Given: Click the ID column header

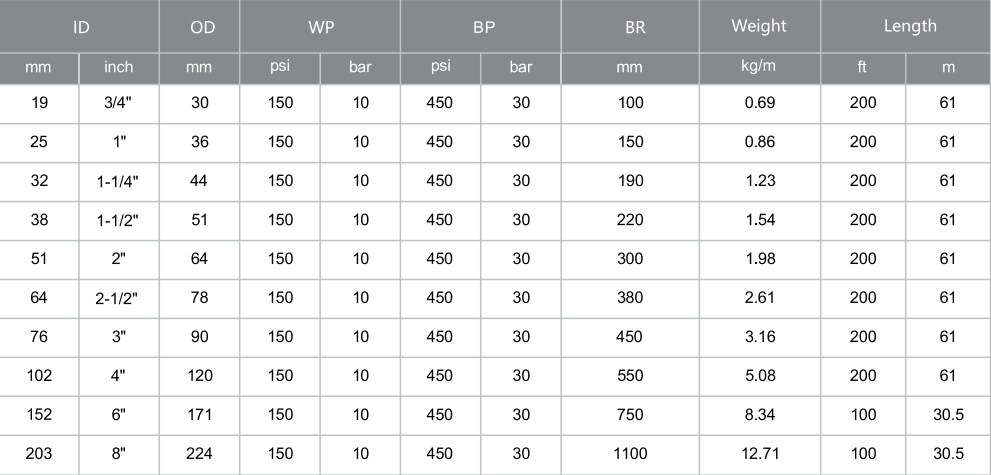Looking at the screenshot, I should 79,26.
